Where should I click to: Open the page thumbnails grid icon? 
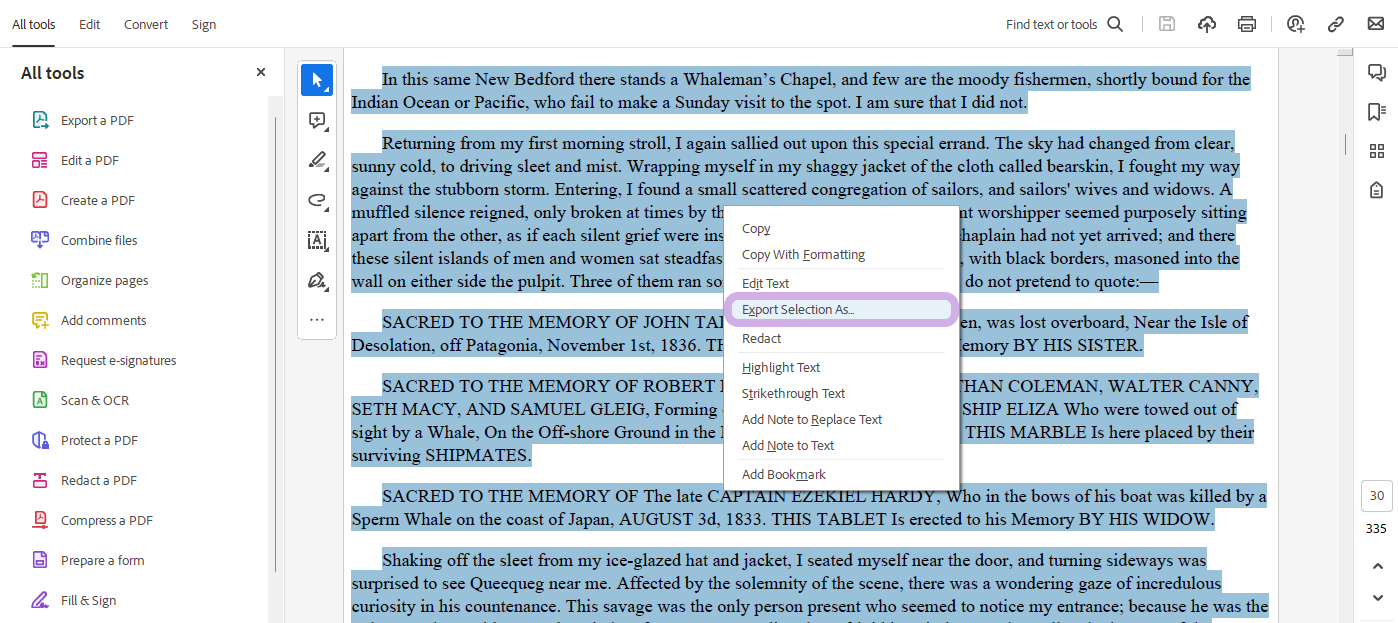1376,151
